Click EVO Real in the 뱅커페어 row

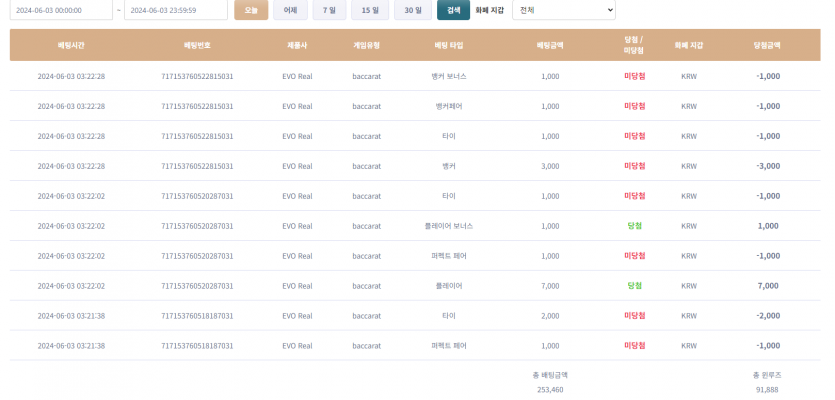tap(297, 106)
